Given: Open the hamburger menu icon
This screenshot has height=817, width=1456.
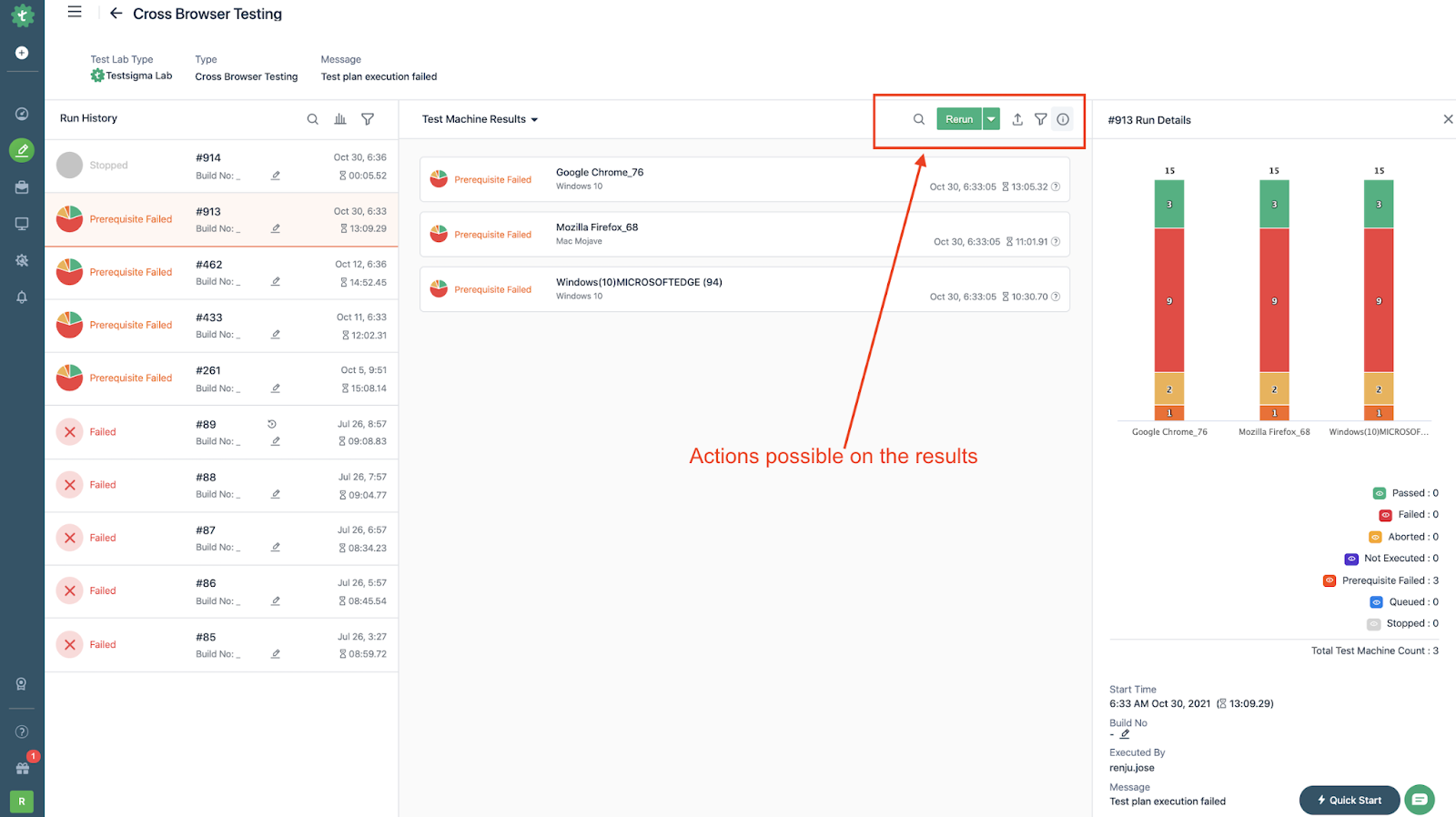Looking at the screenshot, I should (x=75, y=12).
